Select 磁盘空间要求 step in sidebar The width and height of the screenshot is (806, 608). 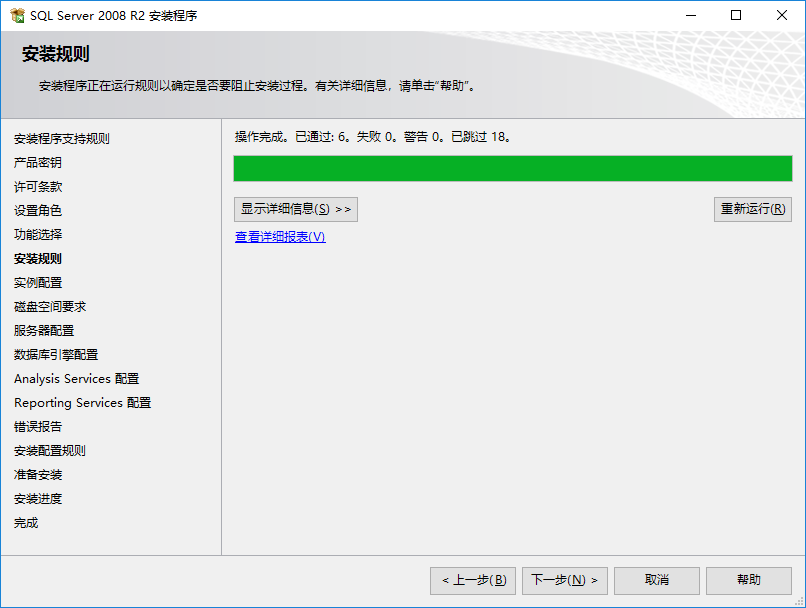[x=50, y=307]
